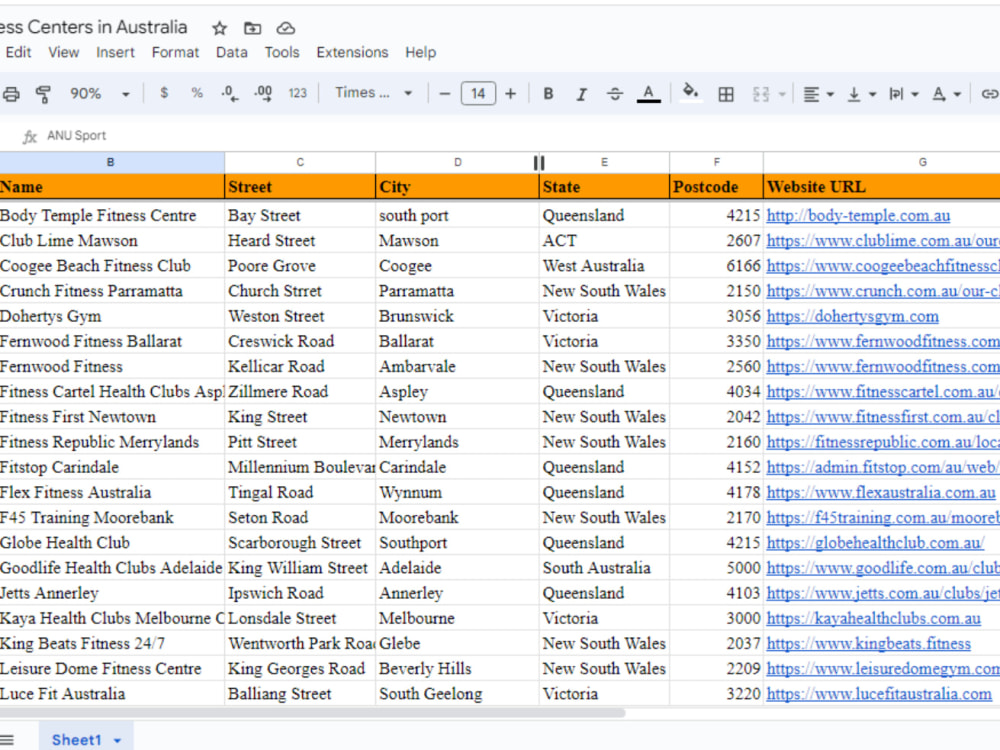Open the dohertysgym.com link
1000x750 pixels.
(852, 316)
